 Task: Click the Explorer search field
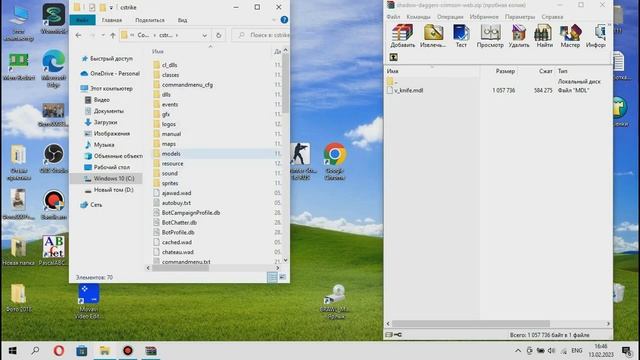(261, 36)
